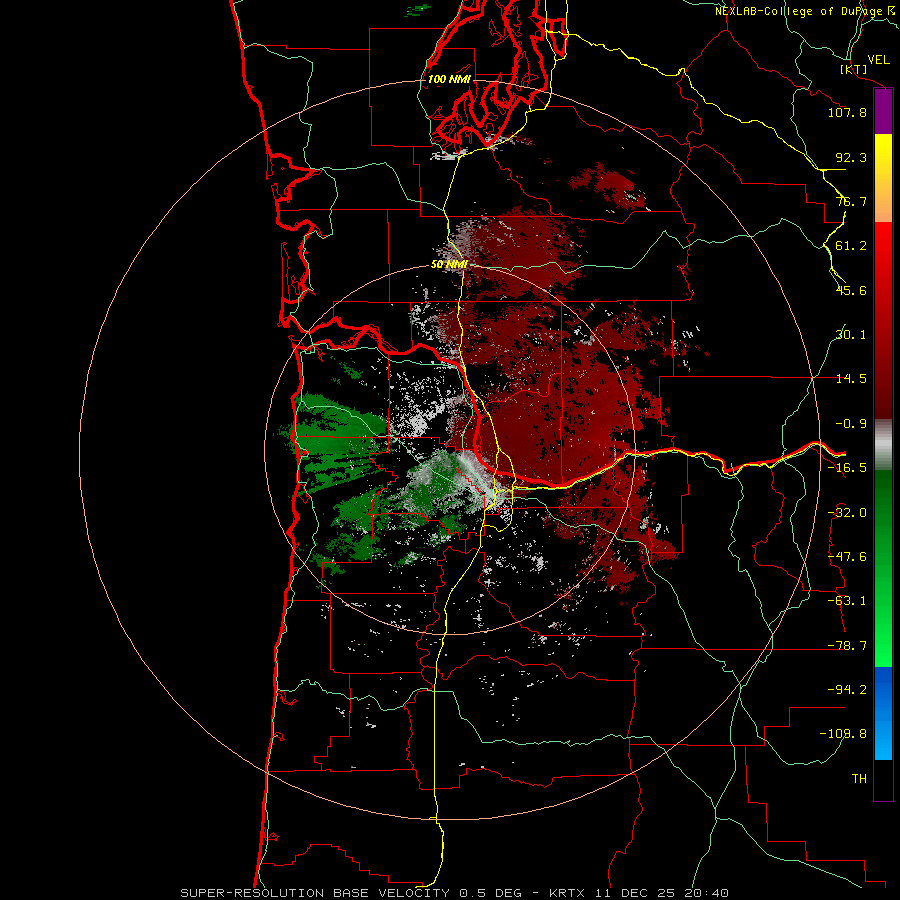
Task: Click the yellow-orange segment of the color bar
Action: 883,178
